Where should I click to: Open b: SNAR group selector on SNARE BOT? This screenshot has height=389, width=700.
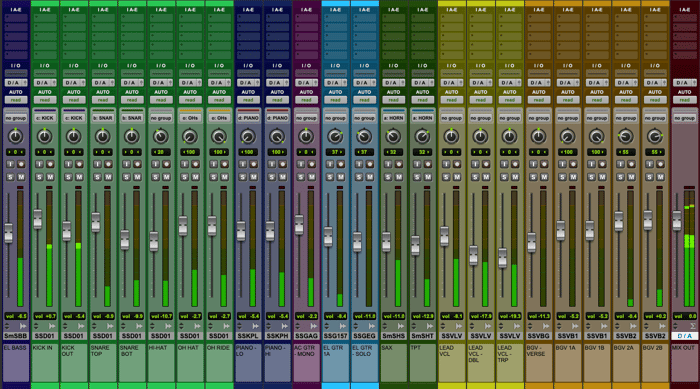[132, 118]
